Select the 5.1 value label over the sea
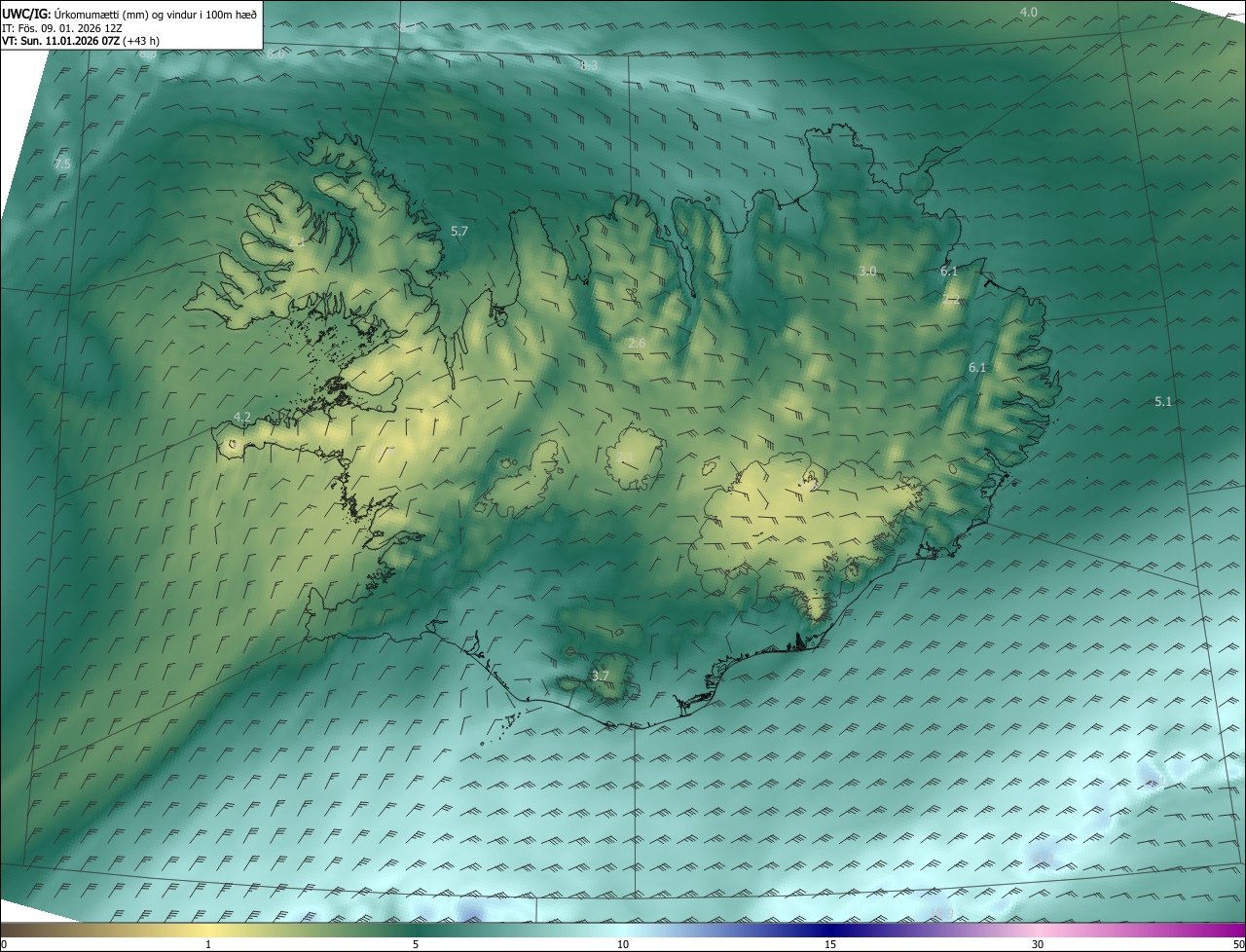The height and width of the screenshot is (952, 1246). (1163, 401)
